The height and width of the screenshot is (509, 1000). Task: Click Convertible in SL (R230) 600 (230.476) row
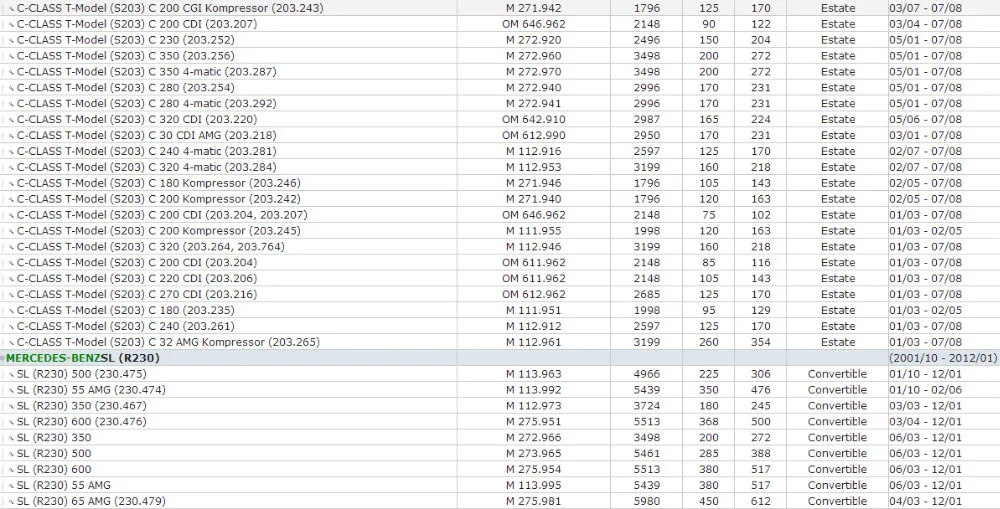(x=837, y=422)
